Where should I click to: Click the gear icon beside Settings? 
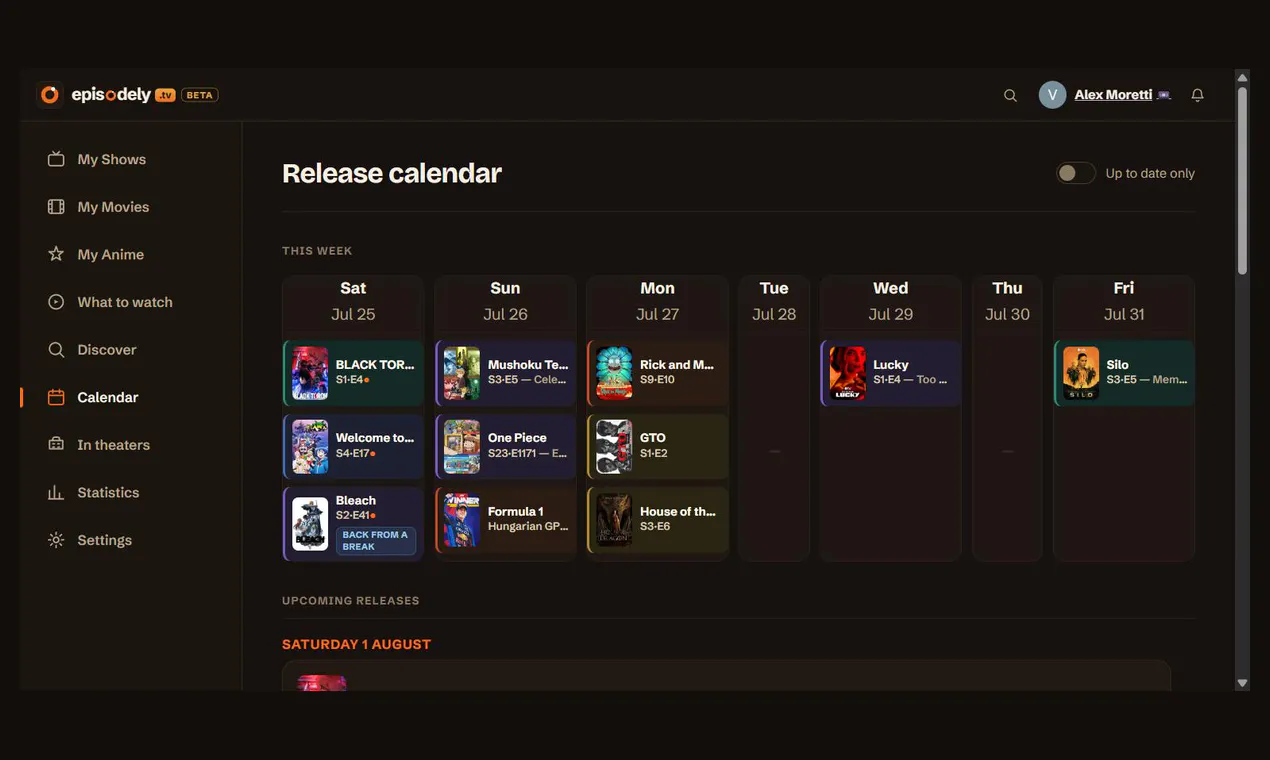coord(56,540)
